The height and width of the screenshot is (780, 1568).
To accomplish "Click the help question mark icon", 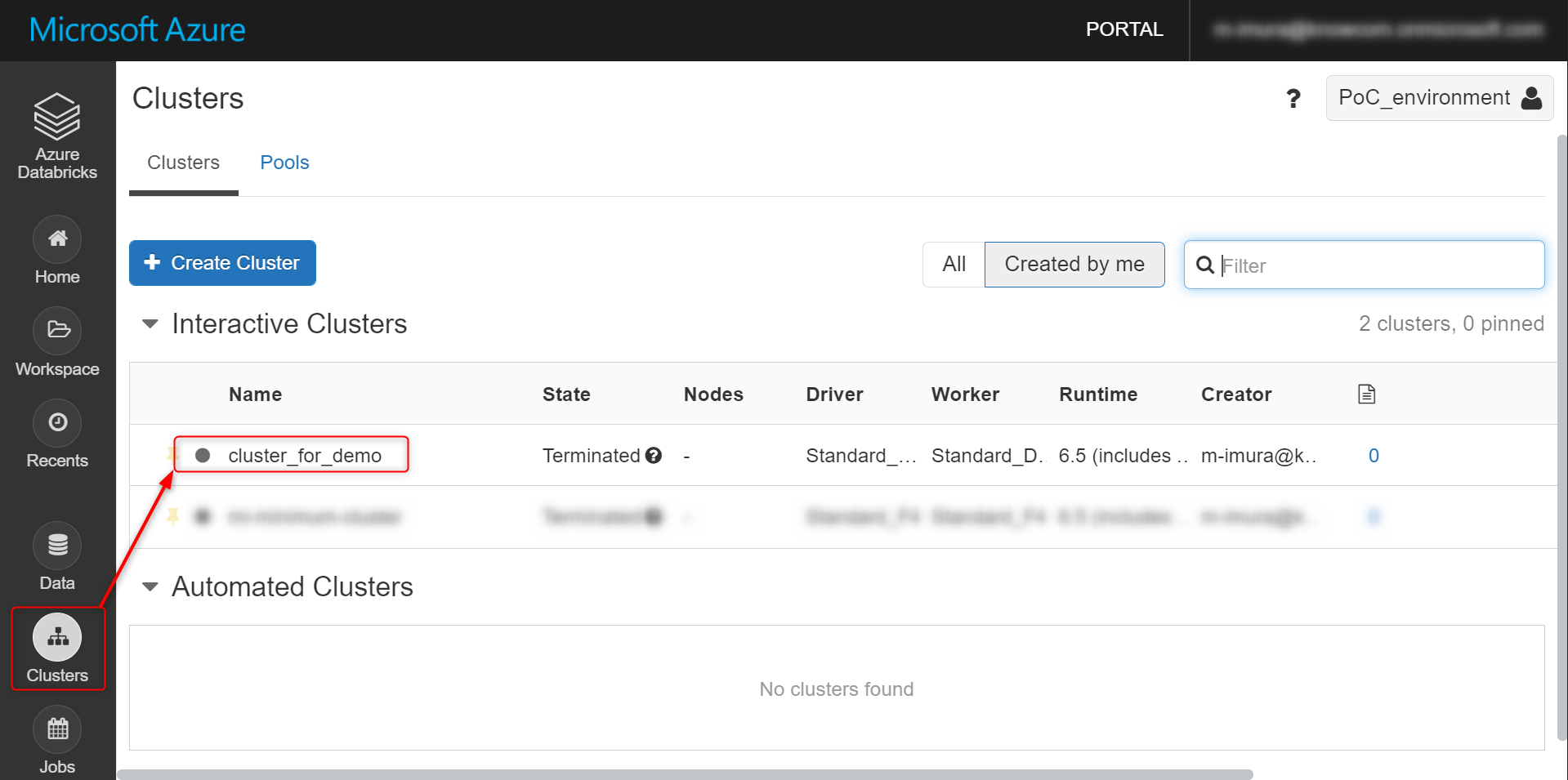I will (x=1293, y=99).
